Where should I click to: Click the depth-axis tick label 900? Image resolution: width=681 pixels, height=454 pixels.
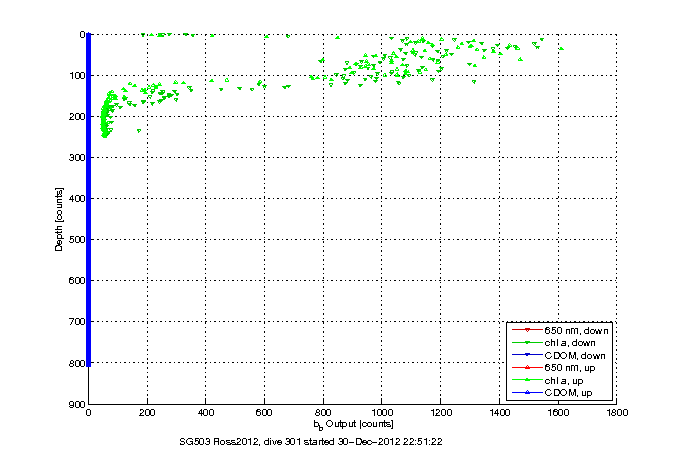point(77,404)
